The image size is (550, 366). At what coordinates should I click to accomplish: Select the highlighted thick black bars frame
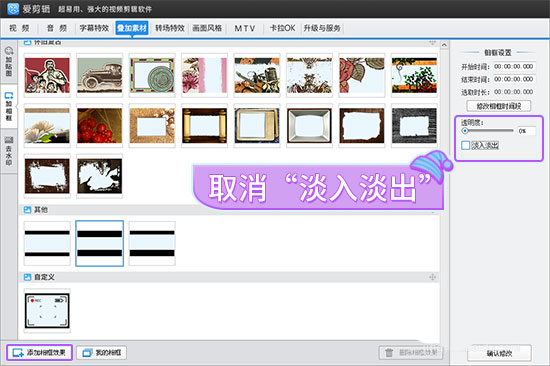click(100, 243)
